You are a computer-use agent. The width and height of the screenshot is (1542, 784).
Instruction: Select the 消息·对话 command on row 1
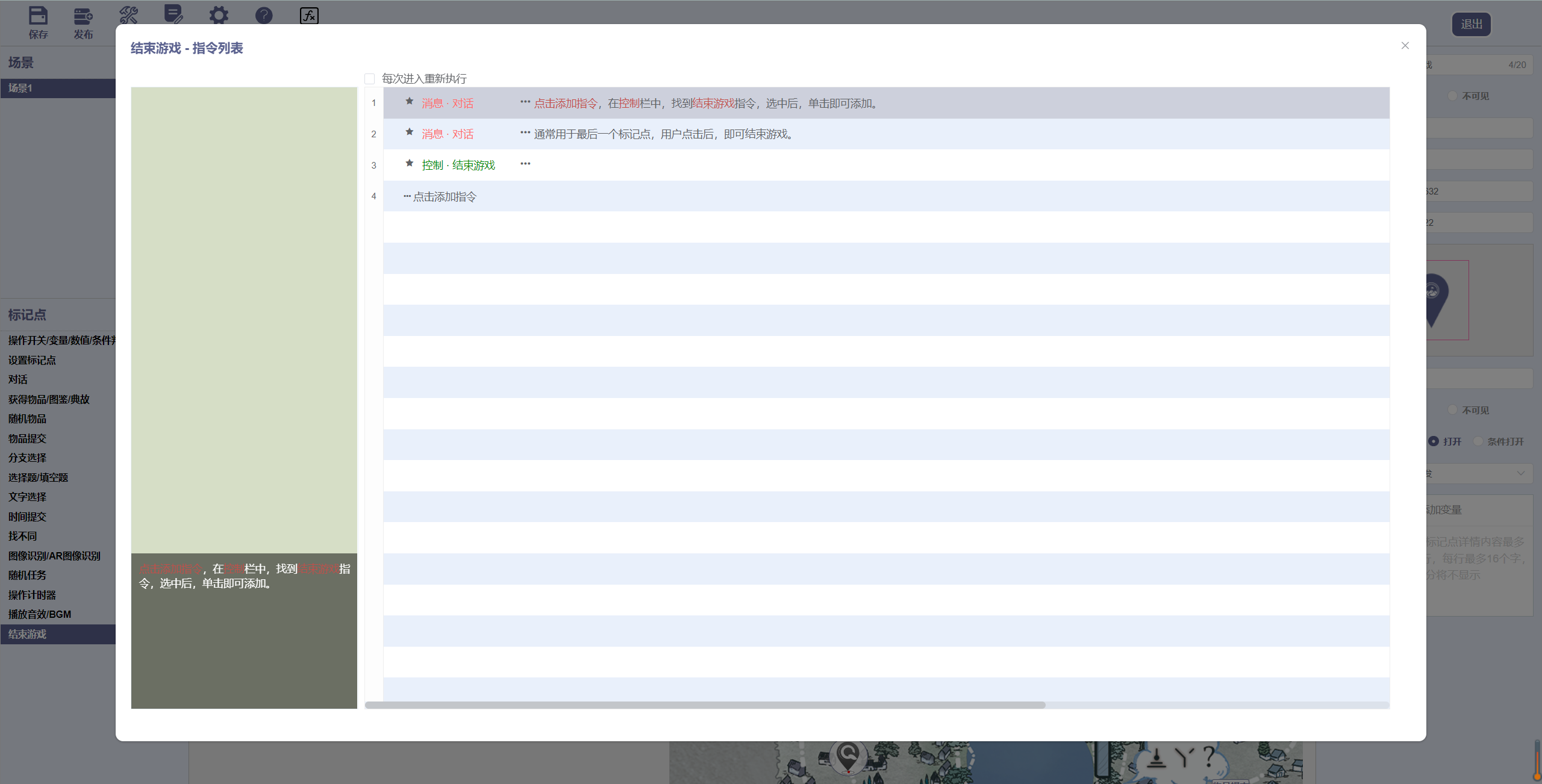448,104
